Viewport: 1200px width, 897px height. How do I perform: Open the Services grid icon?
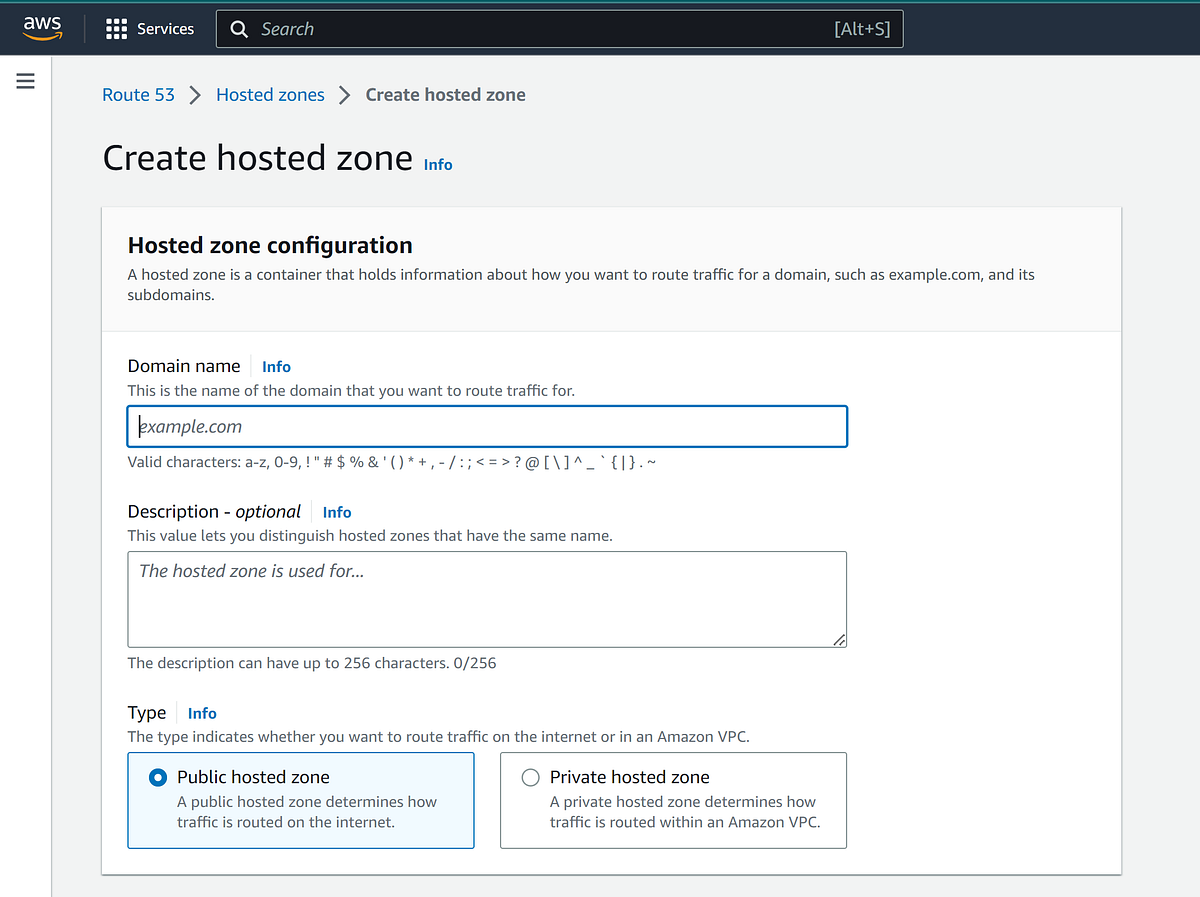(x=117, y=28)
